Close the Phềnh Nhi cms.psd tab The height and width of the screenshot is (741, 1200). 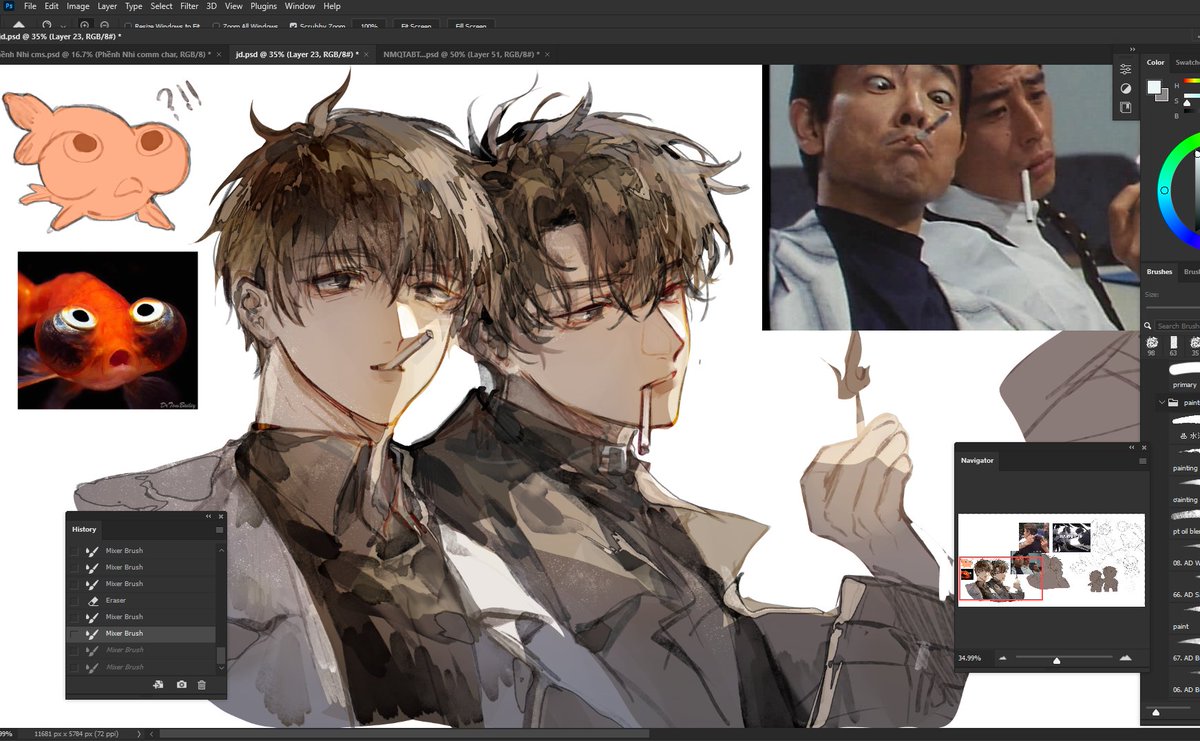point(221,54)
